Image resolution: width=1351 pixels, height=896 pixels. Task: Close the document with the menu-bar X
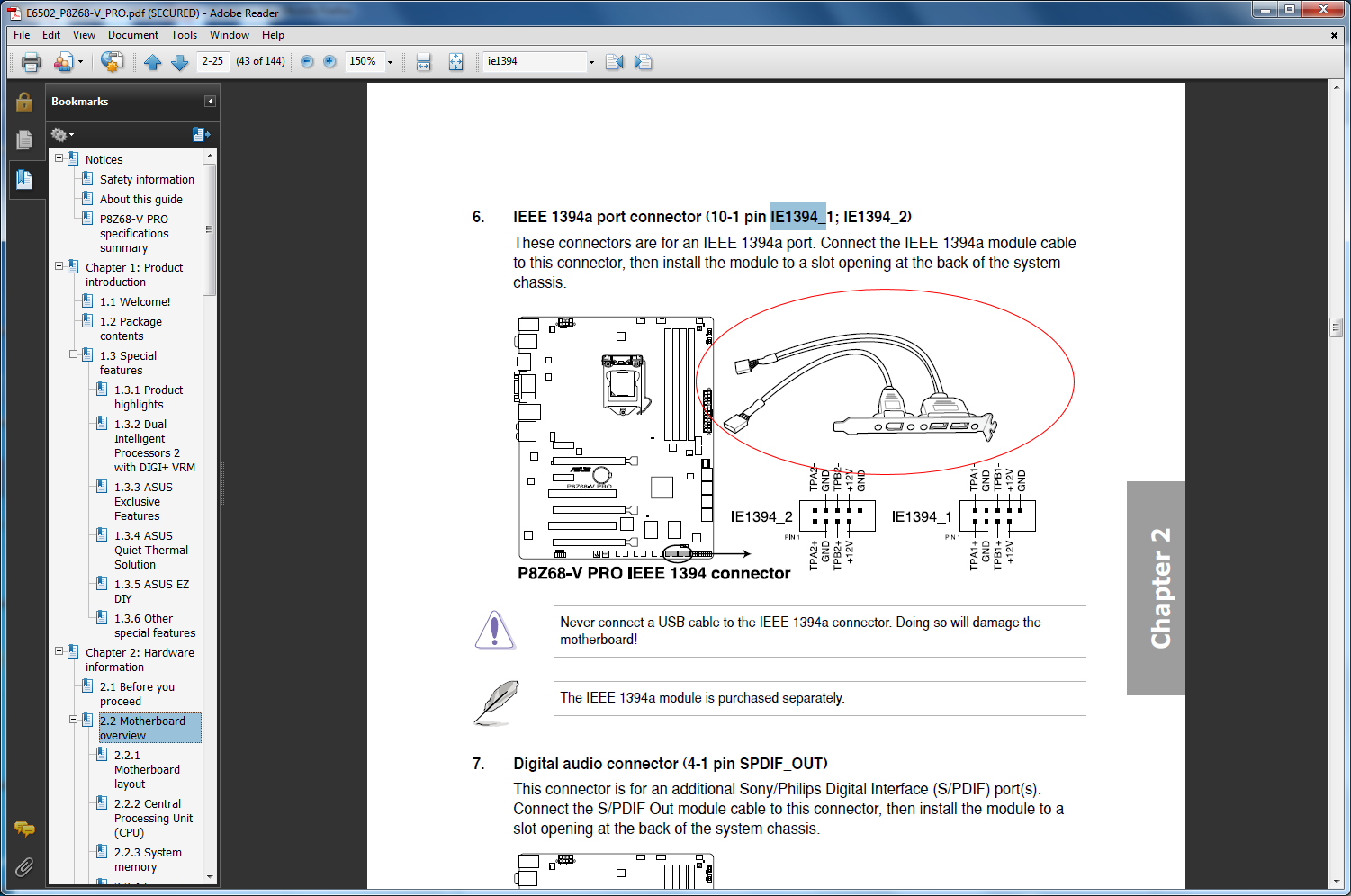click(1334, 35)
